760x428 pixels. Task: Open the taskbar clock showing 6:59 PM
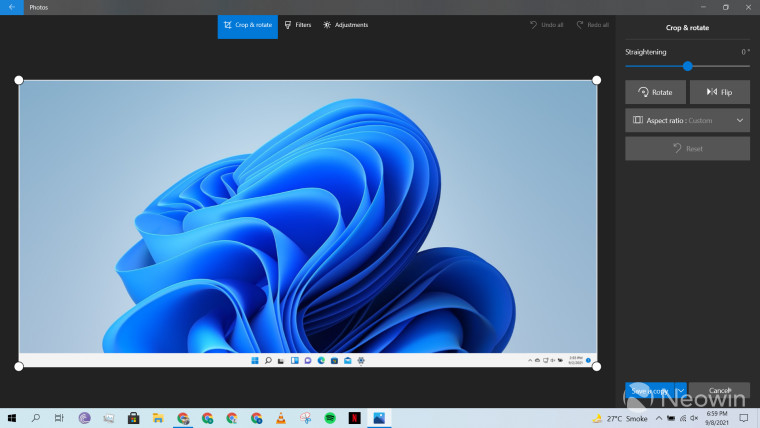click(x=717, y=418)
